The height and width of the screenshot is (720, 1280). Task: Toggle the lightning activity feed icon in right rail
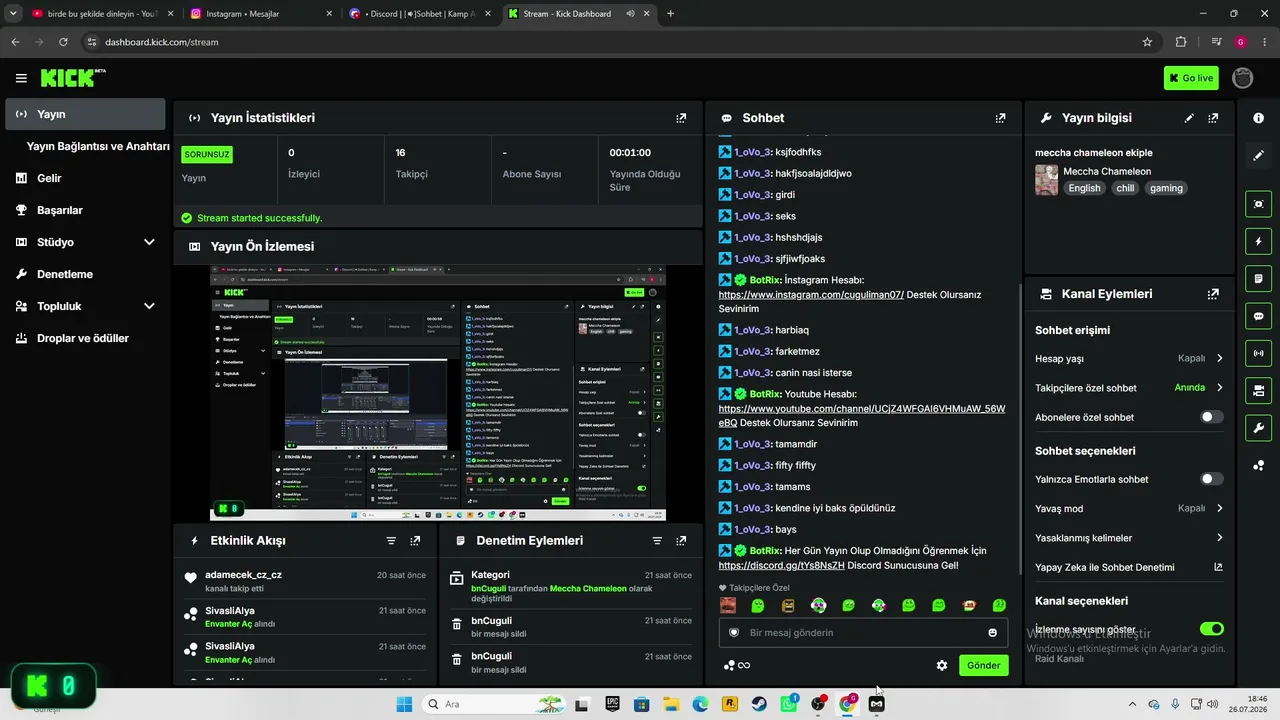(1258, 241)
